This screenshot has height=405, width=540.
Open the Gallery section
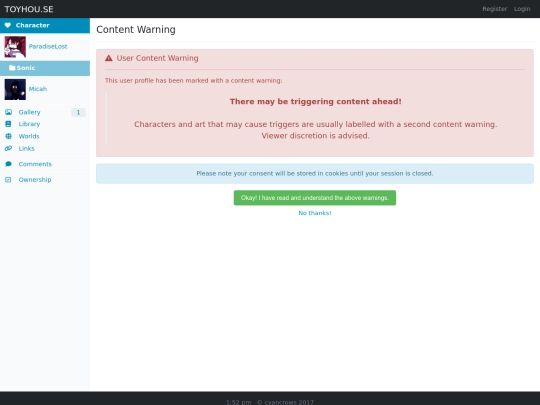(x=30, y=112)
